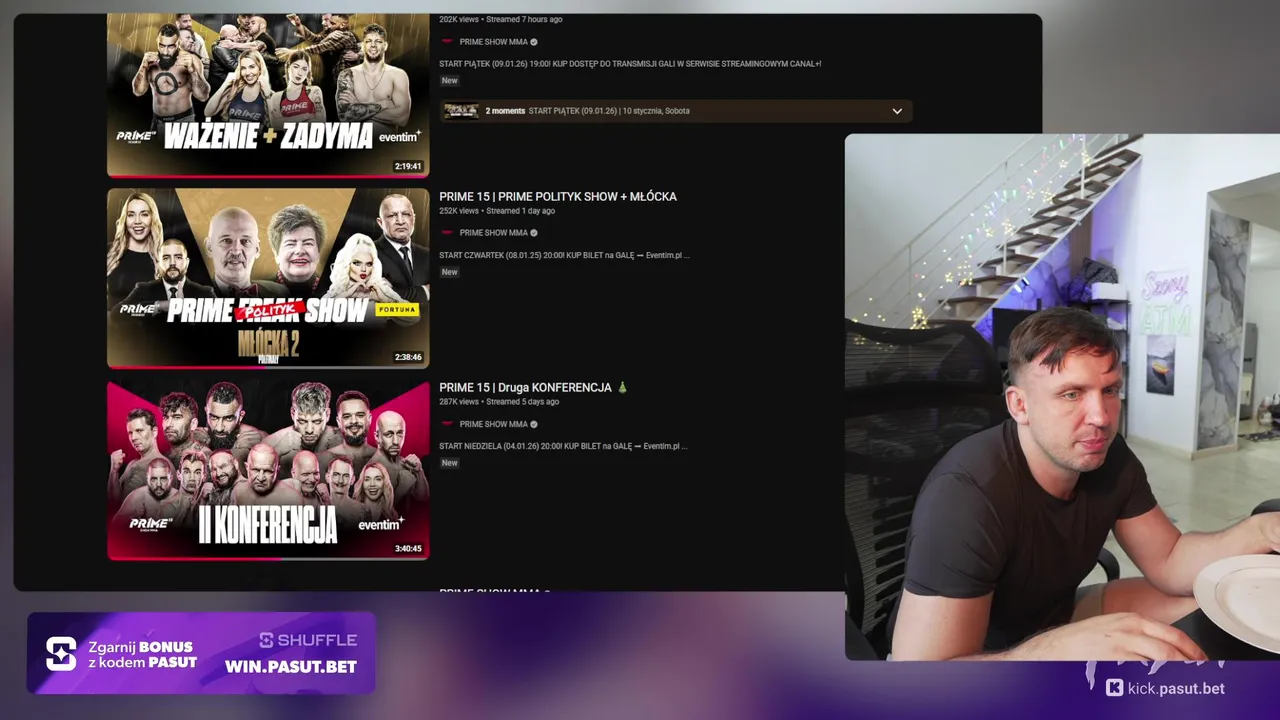Image resolution: width=1280 pixels, height=720 pixels.
Task: Click the 2 moments preview thumbnail
Action: click(x=461, y=111)
